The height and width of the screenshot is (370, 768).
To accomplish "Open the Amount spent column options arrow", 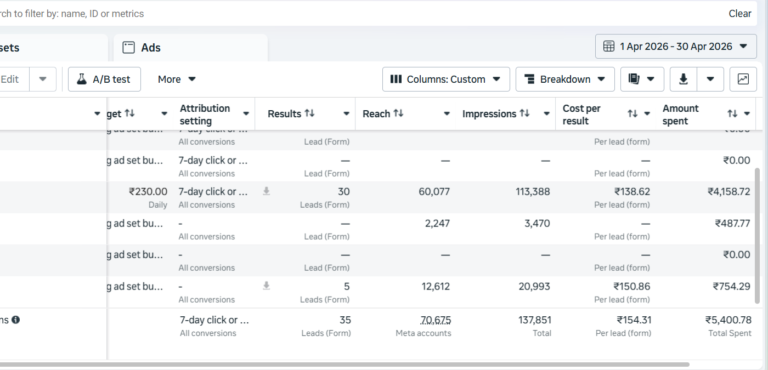I will pyautogui.click(x=747, y=114).
